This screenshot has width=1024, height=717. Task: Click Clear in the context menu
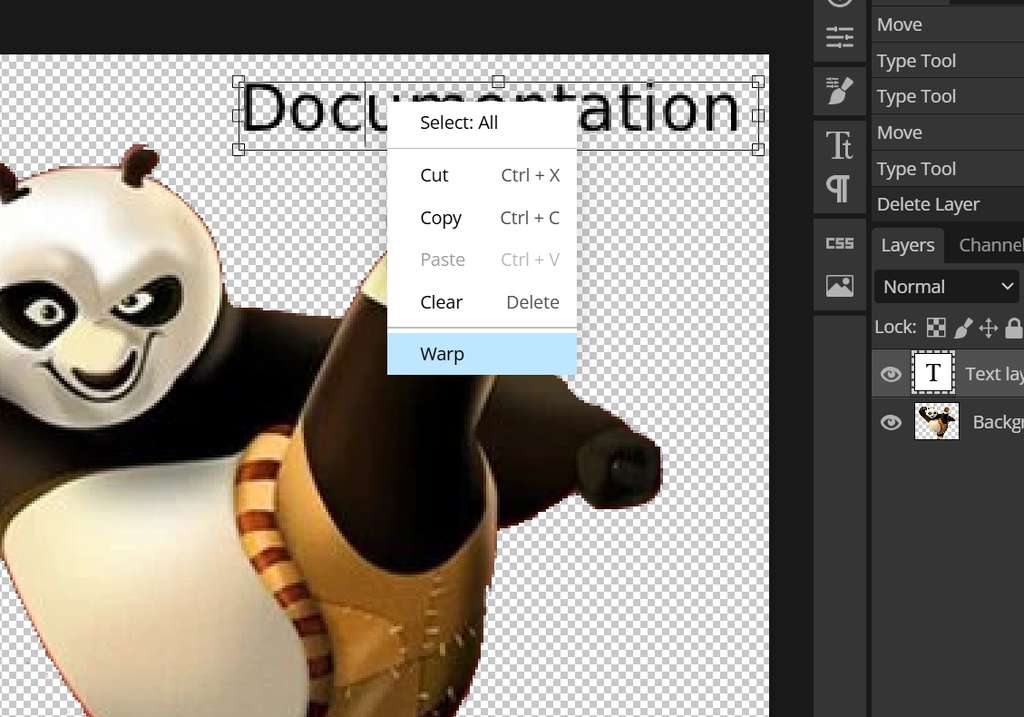click(x=482, y=302)
